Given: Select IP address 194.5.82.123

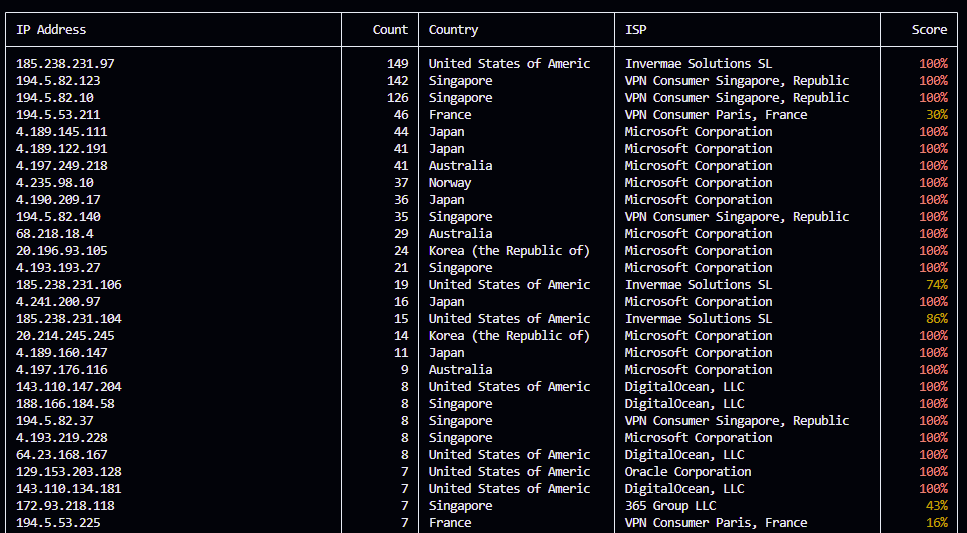Looking at the screenshot, I should pyautogui.click(x=58, y=81).
